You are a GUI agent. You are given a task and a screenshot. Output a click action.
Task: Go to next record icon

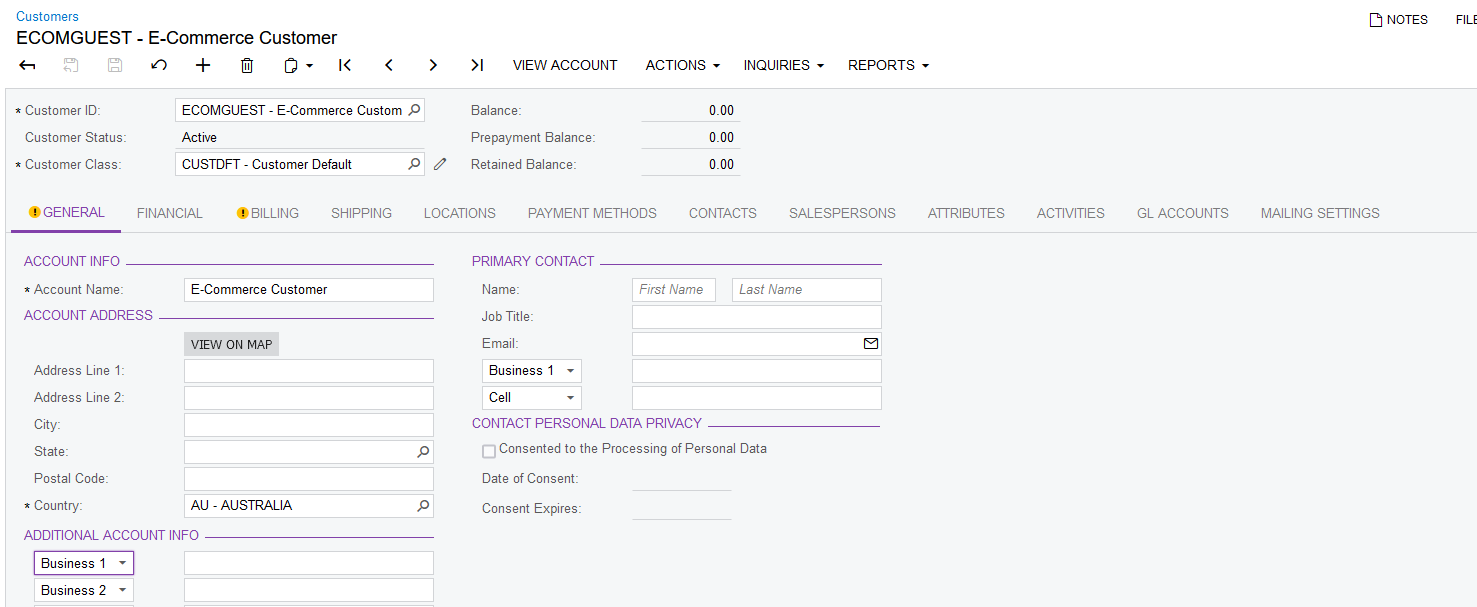[x=433, y=65]
